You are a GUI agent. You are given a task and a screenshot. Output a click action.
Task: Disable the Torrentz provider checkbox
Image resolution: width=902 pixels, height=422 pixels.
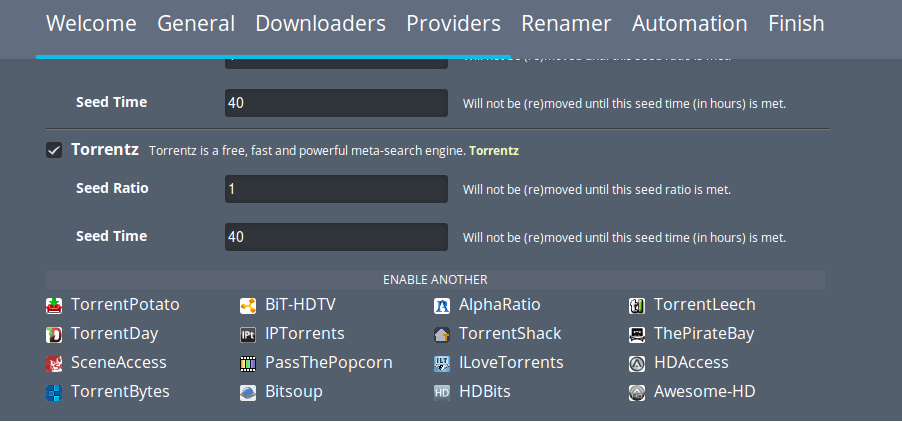pos(54,151)
